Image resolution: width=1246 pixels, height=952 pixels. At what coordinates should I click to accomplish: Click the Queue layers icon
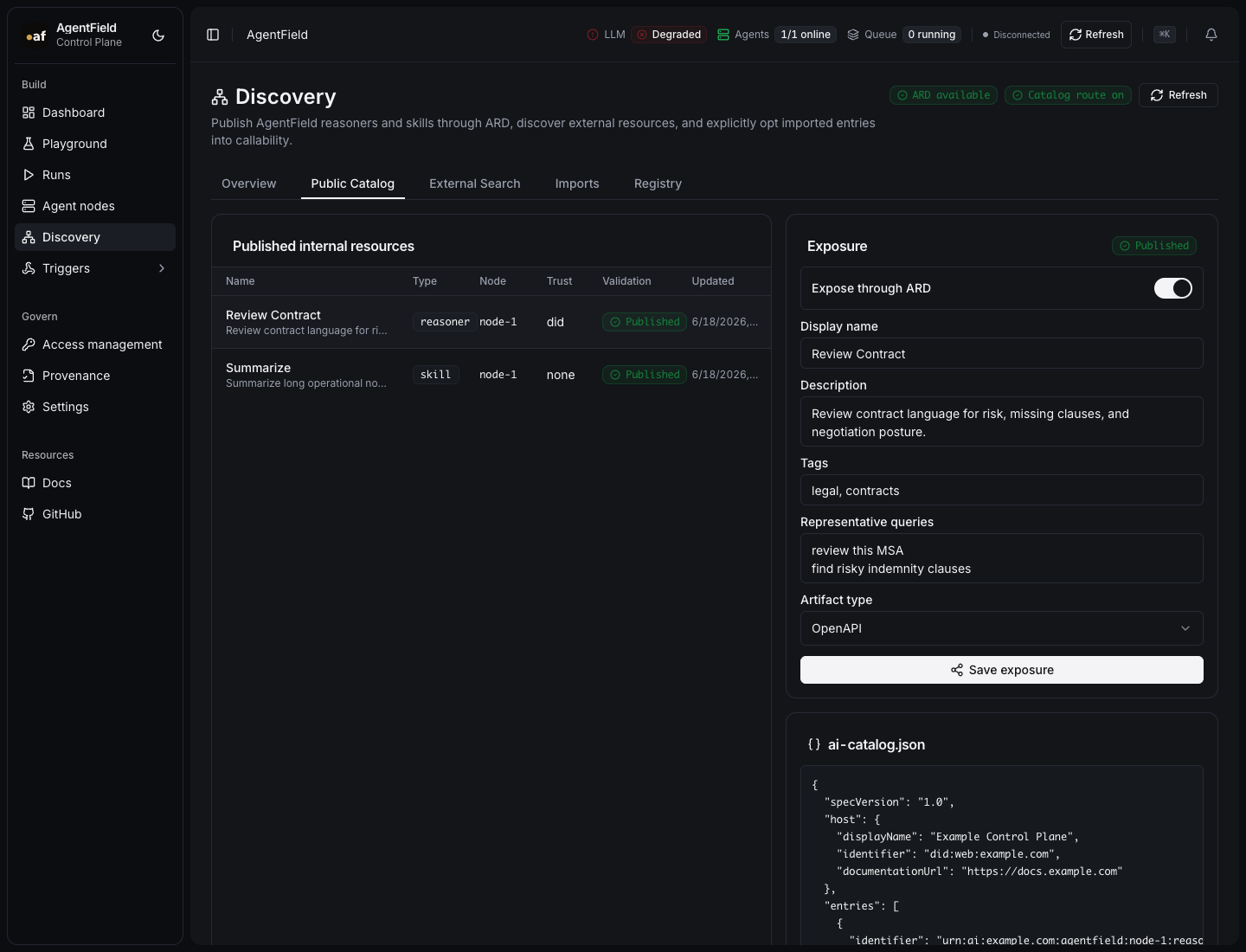tap(853, 35)
